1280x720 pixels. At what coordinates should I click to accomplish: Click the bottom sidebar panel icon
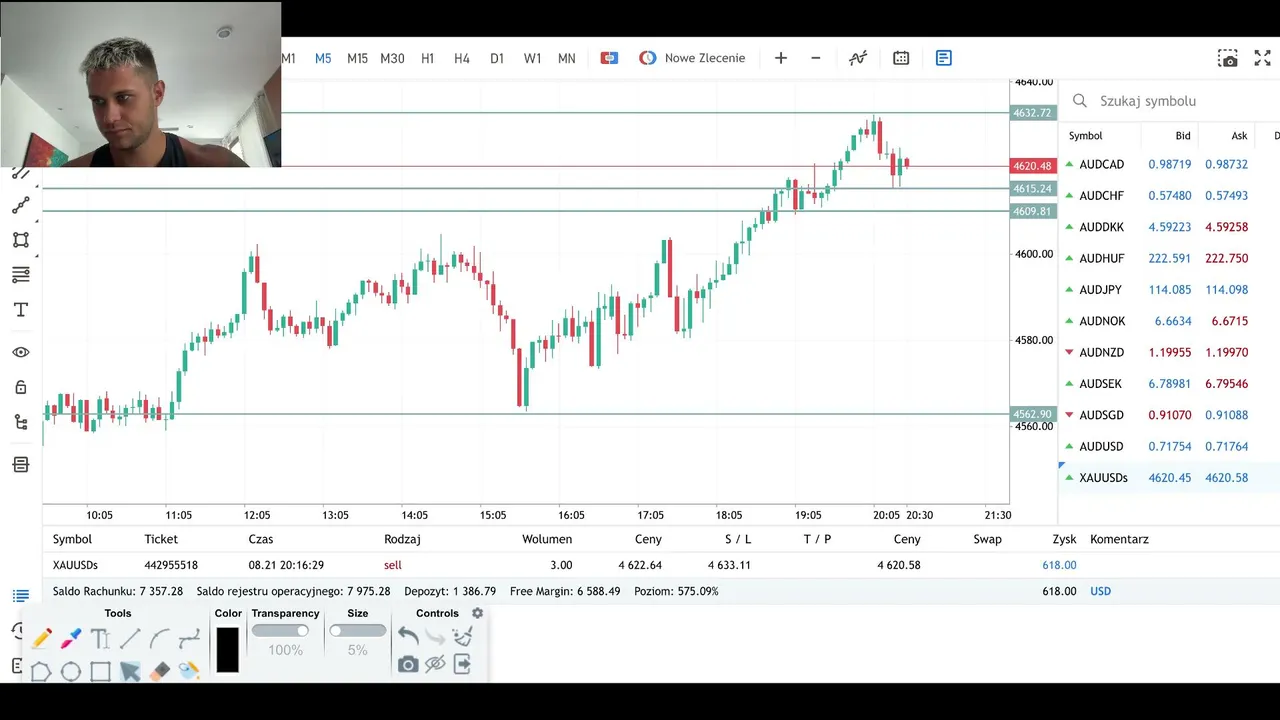pyautogui.click(x=20, y=464)
